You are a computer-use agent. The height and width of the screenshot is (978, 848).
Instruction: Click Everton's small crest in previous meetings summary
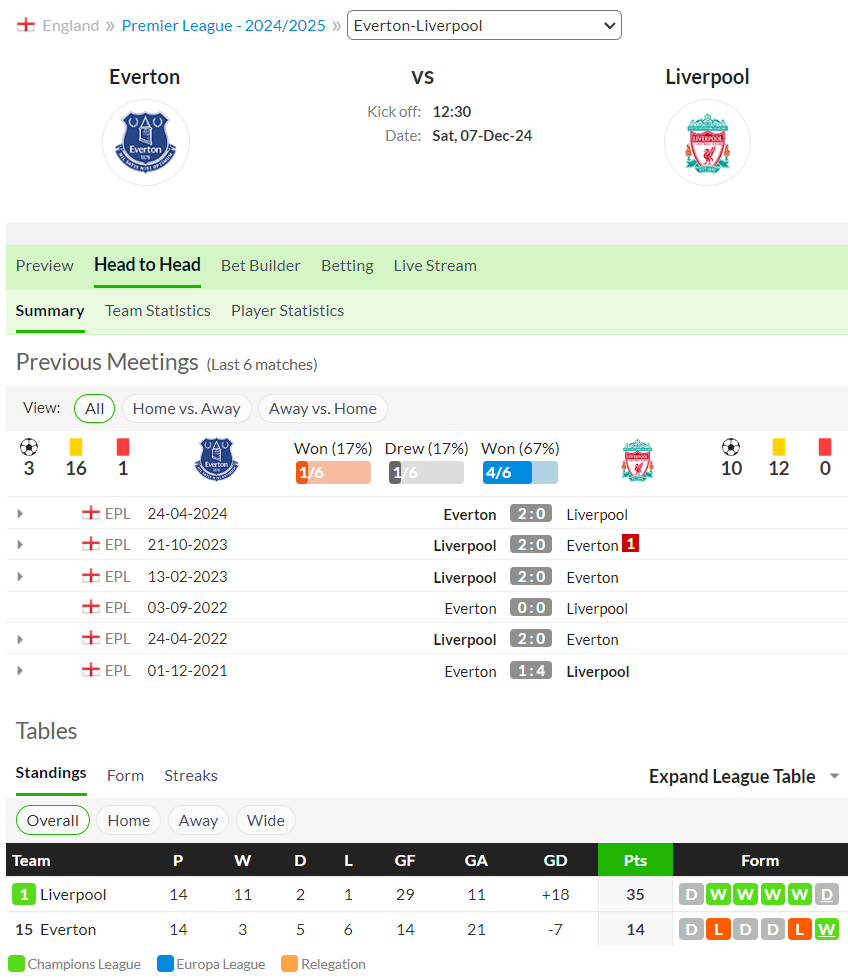(x=216, y=459)
